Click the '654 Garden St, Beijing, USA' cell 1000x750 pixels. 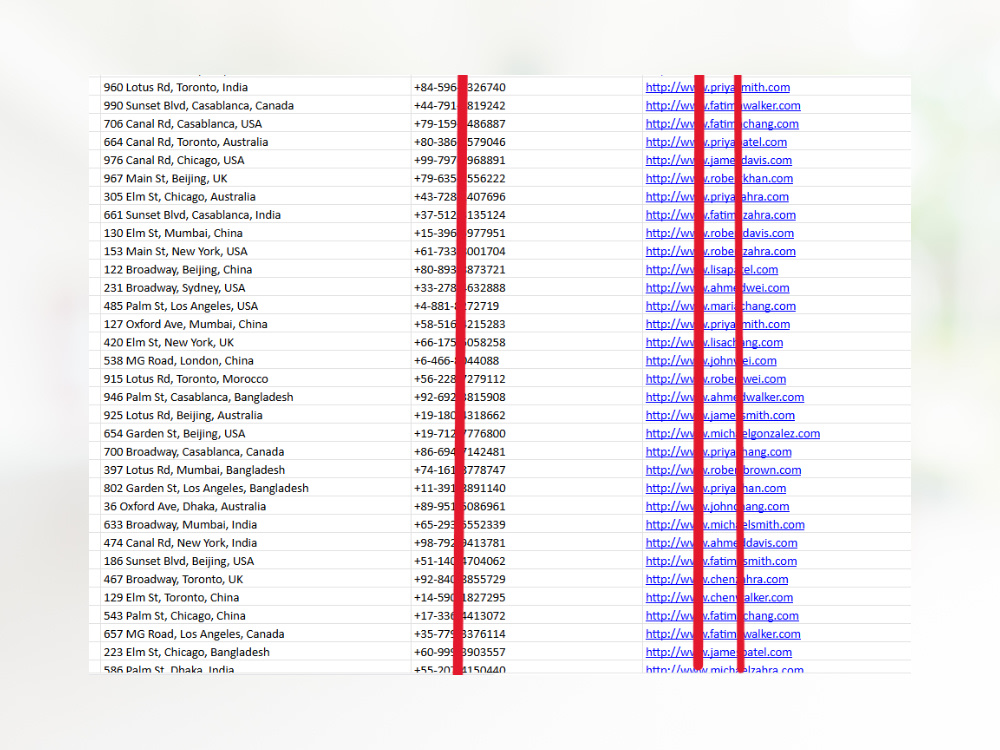[x=174, y=434]
